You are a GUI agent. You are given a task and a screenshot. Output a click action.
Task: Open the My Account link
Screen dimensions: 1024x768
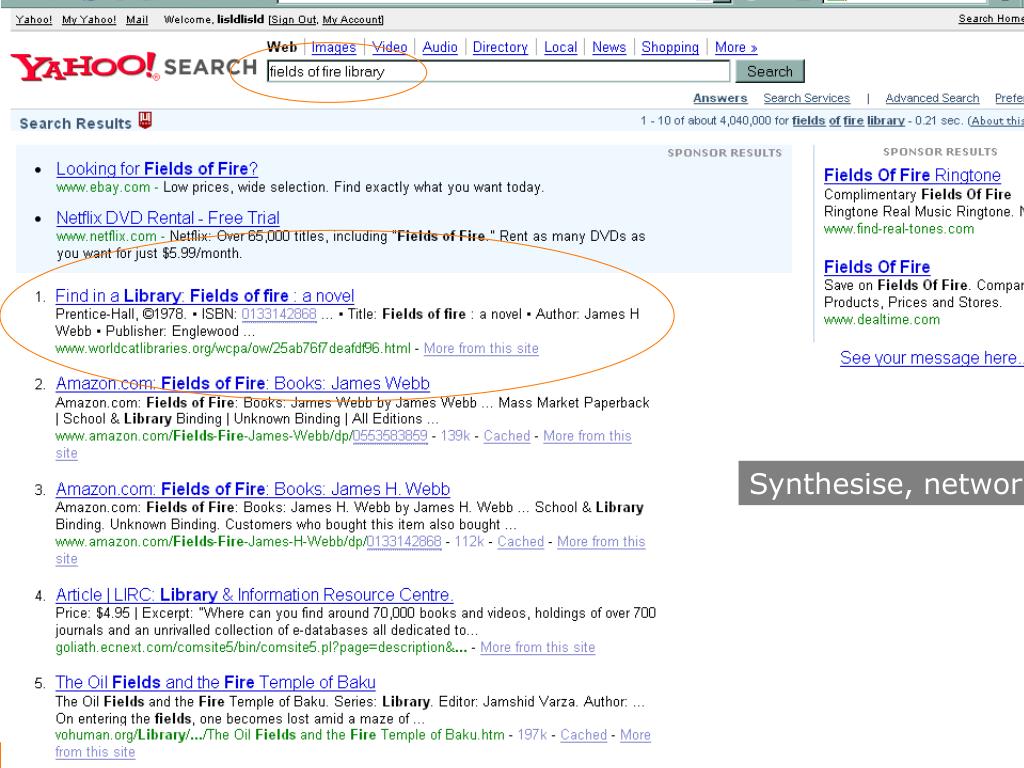[x=351, y=20]
